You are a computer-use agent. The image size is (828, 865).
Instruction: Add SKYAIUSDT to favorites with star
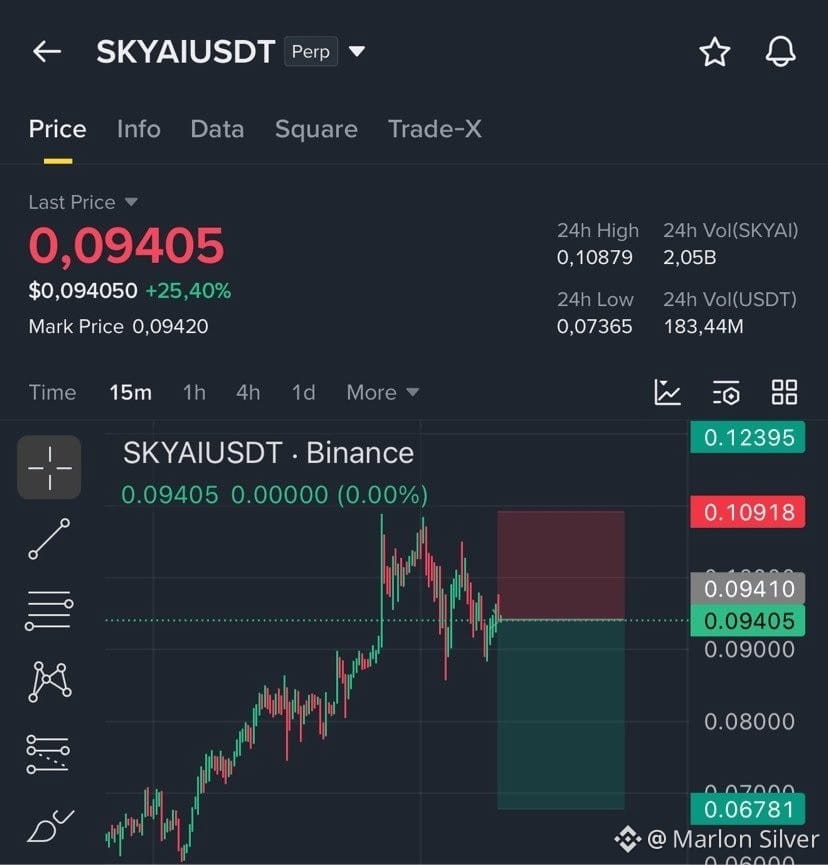point(714,52)
